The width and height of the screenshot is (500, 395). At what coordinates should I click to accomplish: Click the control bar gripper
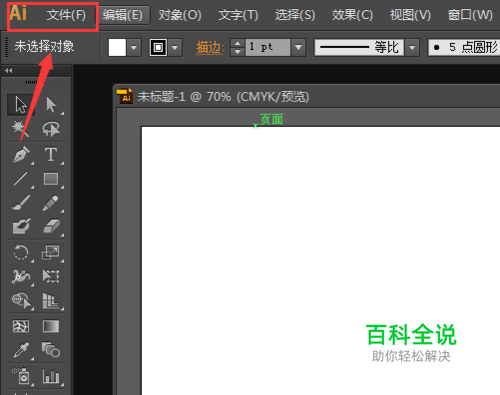[6, 47]
